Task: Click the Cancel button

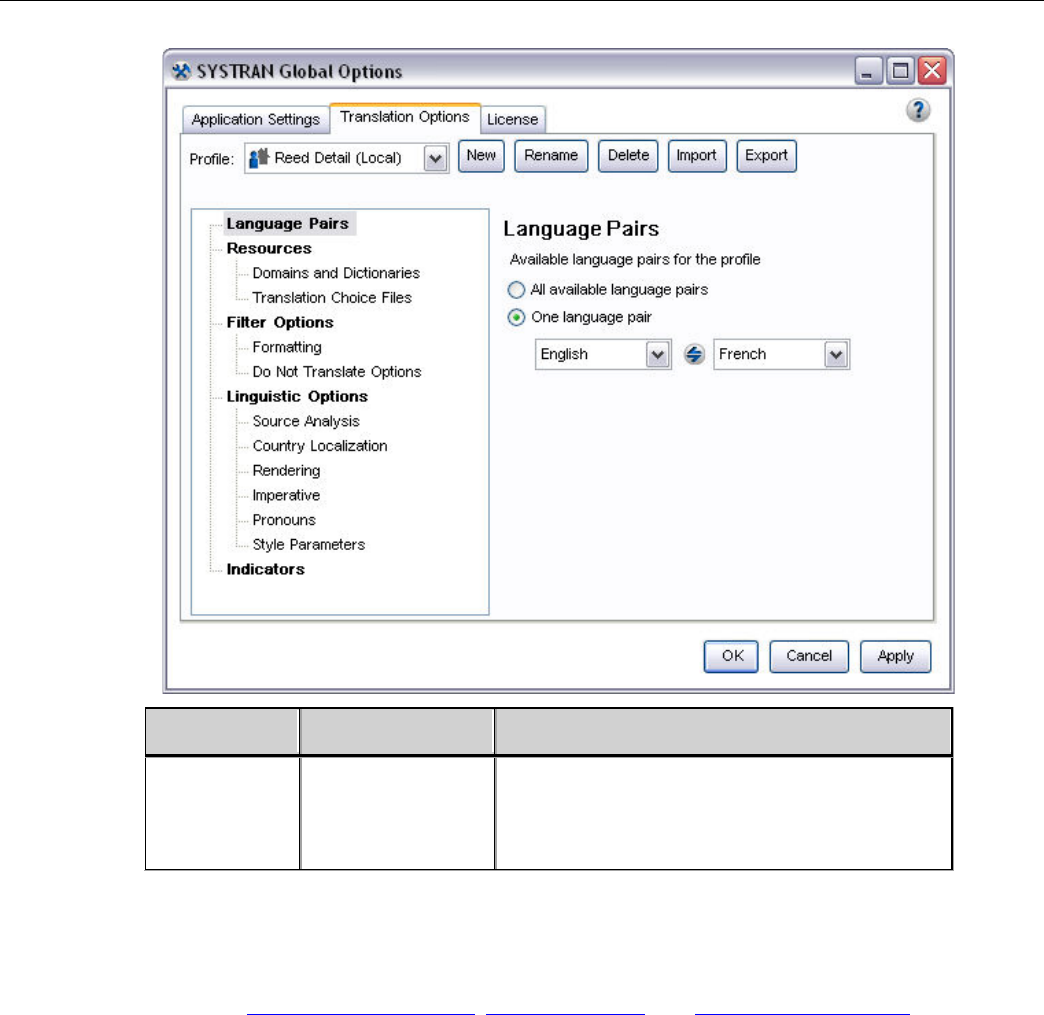Action: [809, 657]
